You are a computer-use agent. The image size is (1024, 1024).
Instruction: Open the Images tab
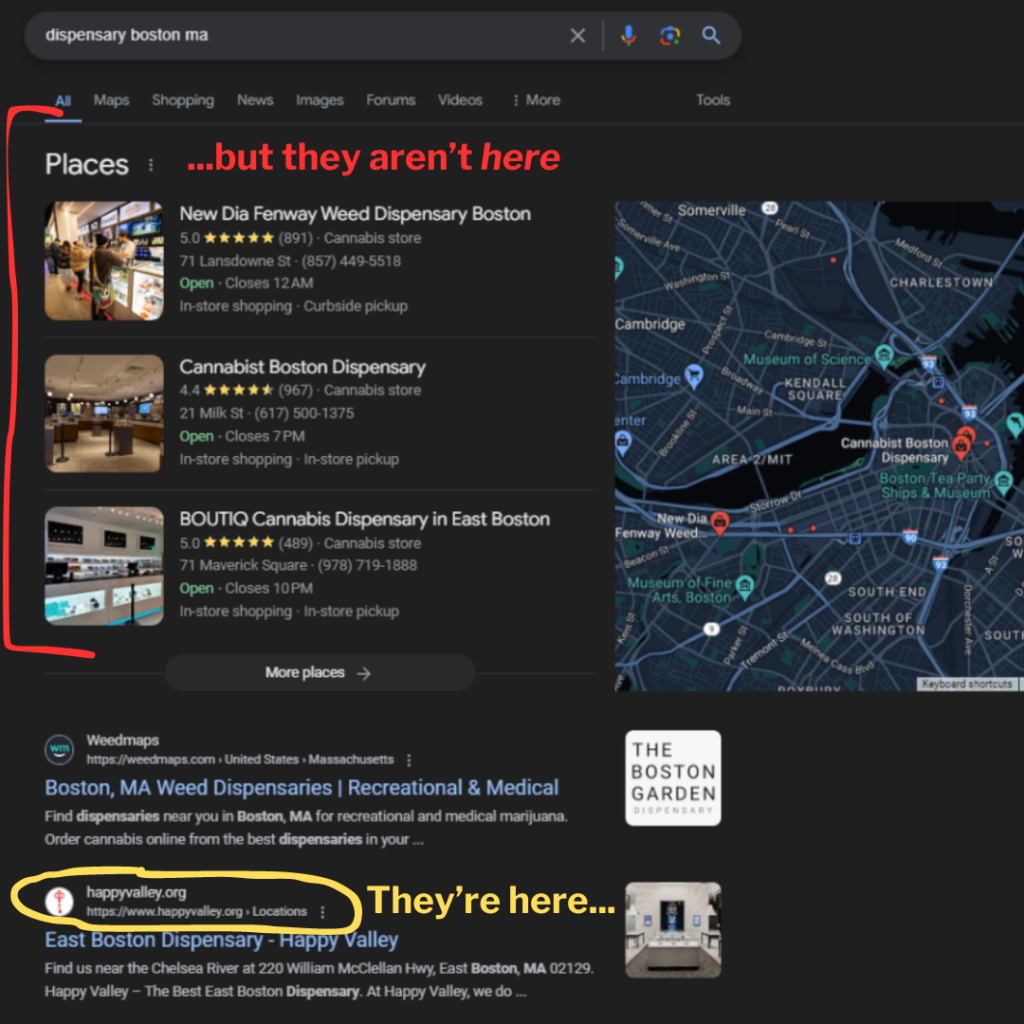[x=319, y=100]
